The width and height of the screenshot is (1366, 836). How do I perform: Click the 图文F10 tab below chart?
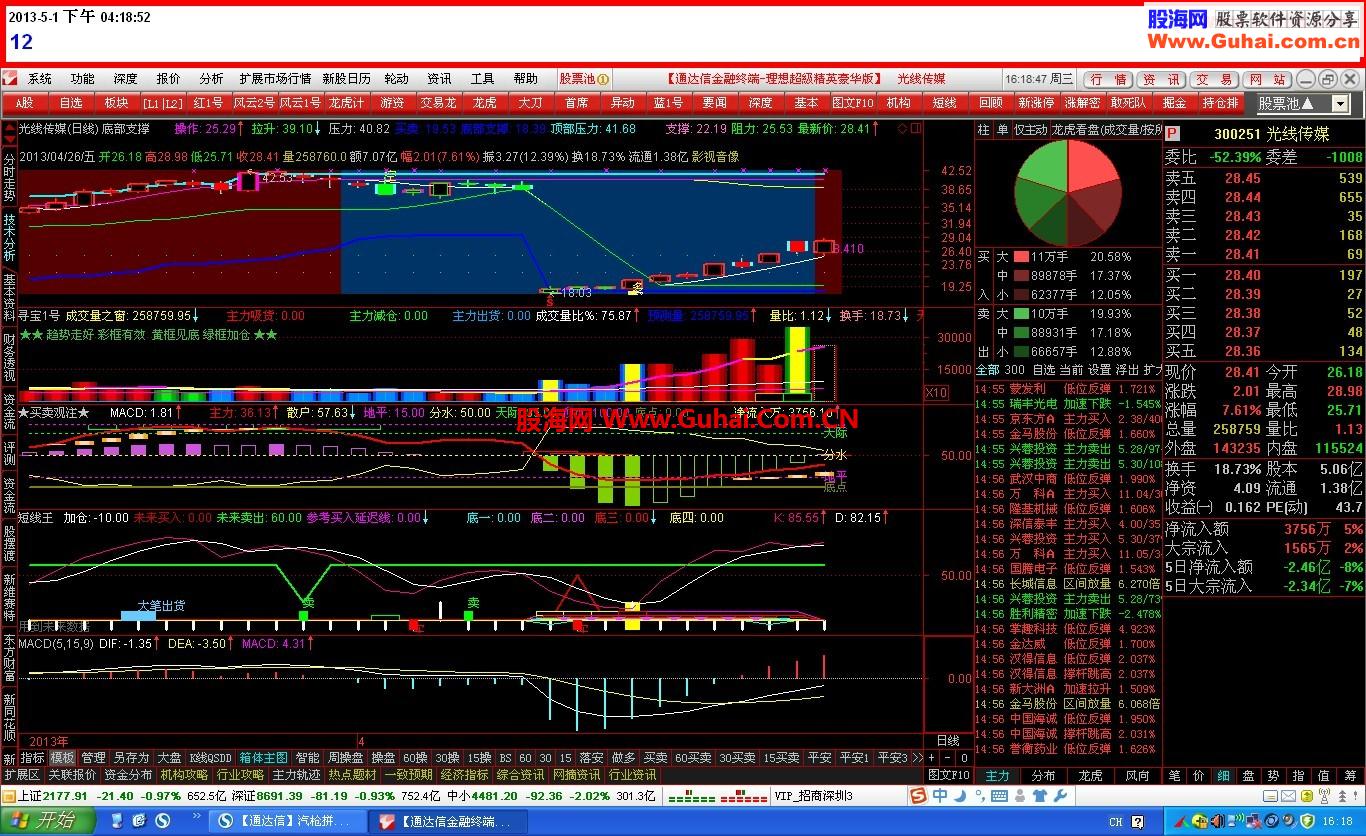[948, 775]
